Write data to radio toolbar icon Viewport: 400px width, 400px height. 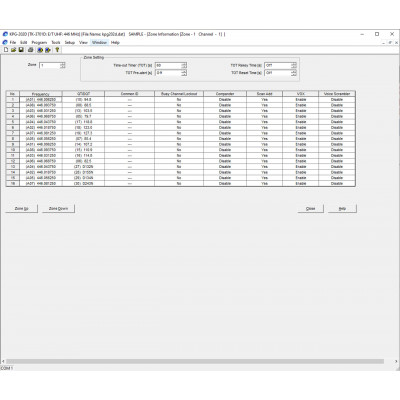click(x=48, y=50)
